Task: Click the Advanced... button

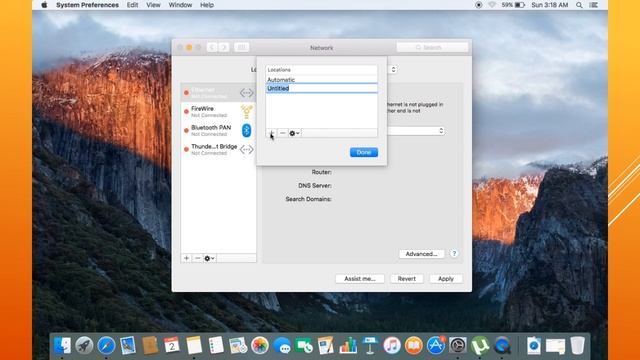Action: (x=421, y=254)
